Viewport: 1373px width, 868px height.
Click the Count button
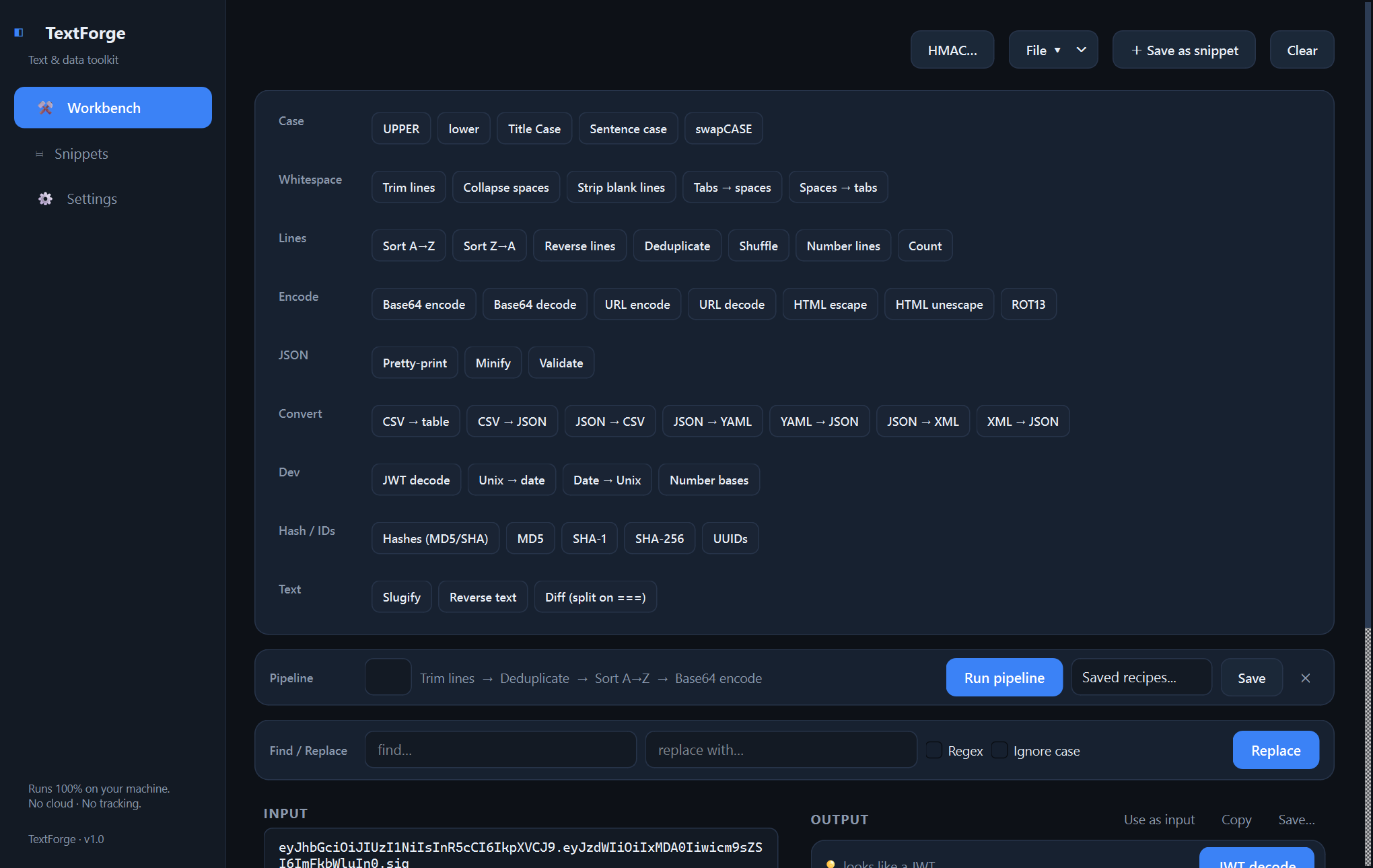coord(925,246)
